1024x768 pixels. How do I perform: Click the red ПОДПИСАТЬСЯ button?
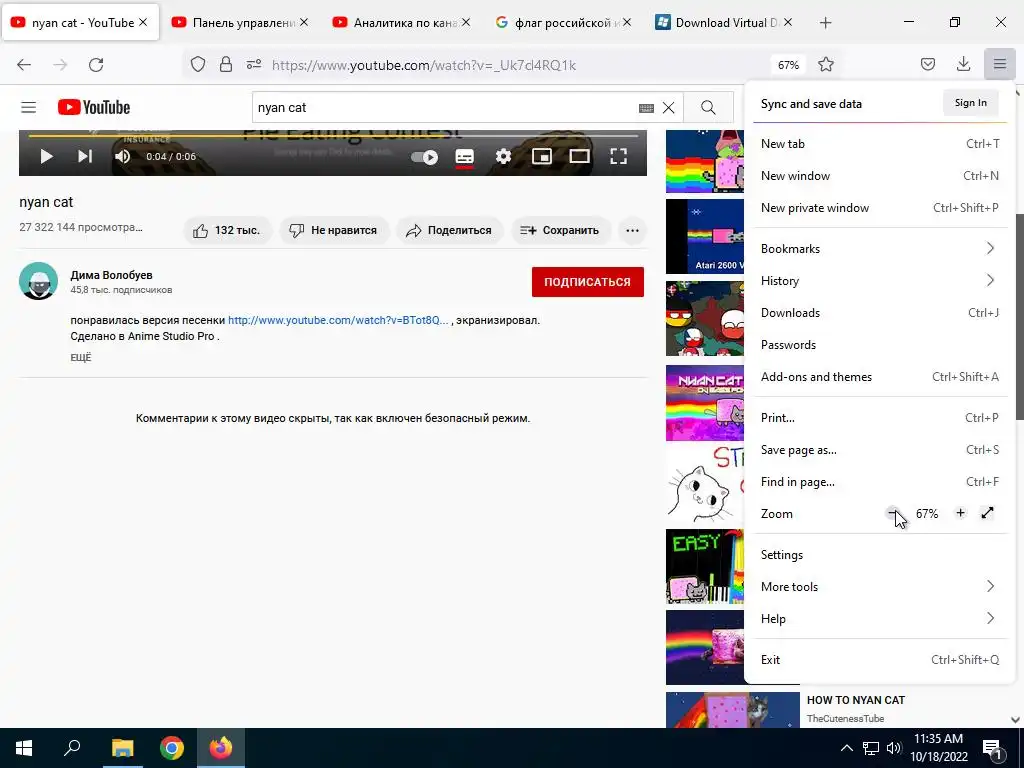[588, 282]
